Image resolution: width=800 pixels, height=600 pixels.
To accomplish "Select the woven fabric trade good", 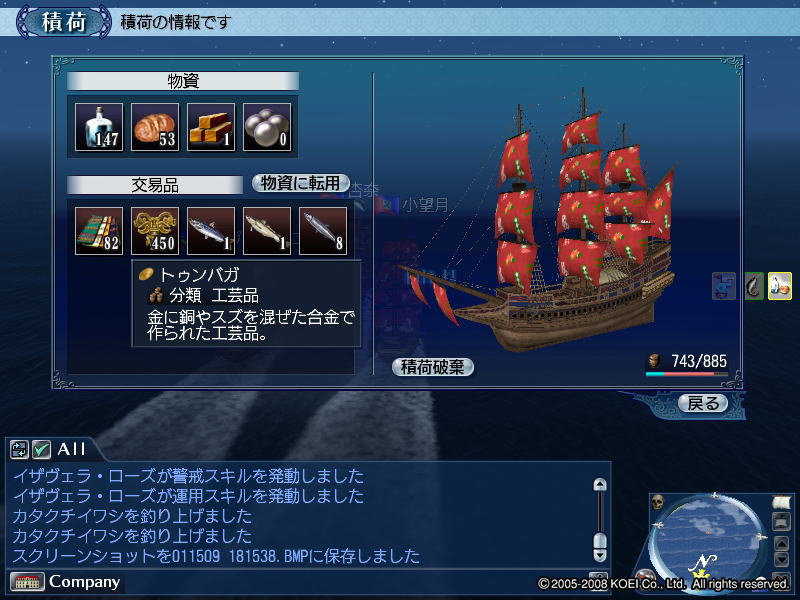I will click(99, 231).
